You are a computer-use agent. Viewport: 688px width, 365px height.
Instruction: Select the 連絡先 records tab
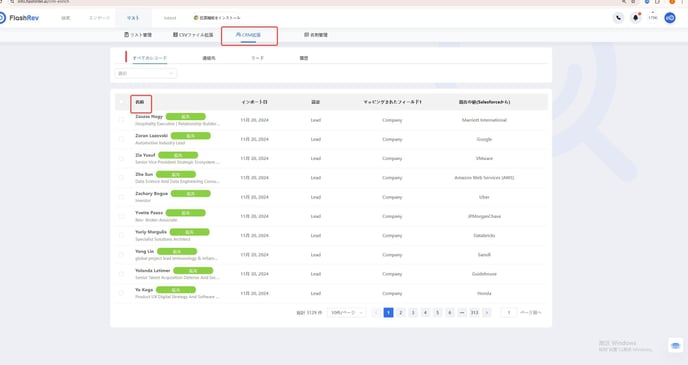(209, 58)
